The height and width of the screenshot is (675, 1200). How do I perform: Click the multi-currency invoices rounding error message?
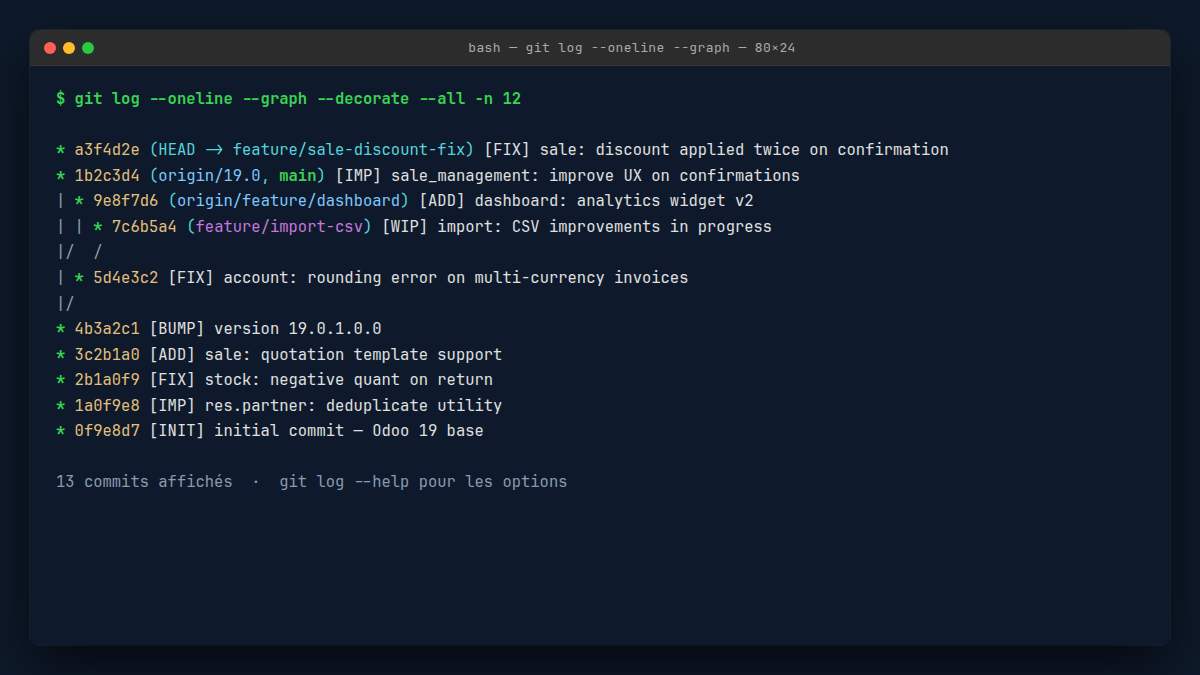tap(456, 278)
